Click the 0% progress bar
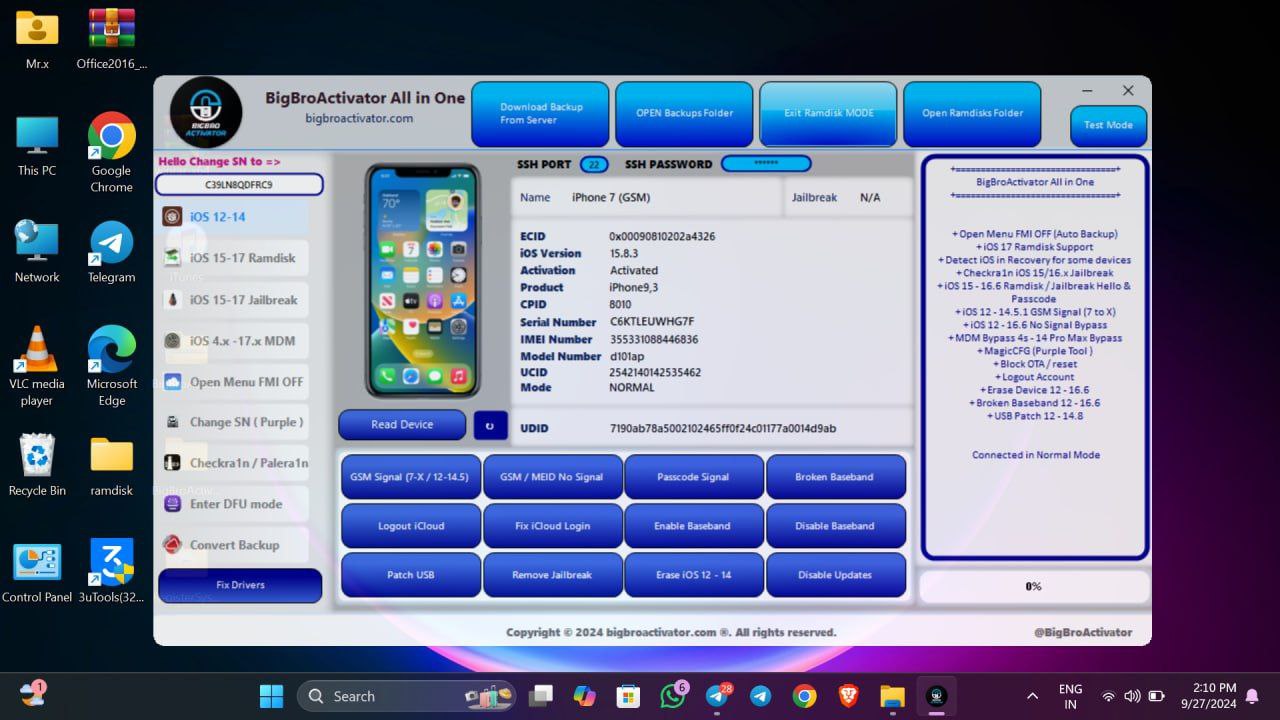This screenshot has height=720, width=1280. [1034, 587]
